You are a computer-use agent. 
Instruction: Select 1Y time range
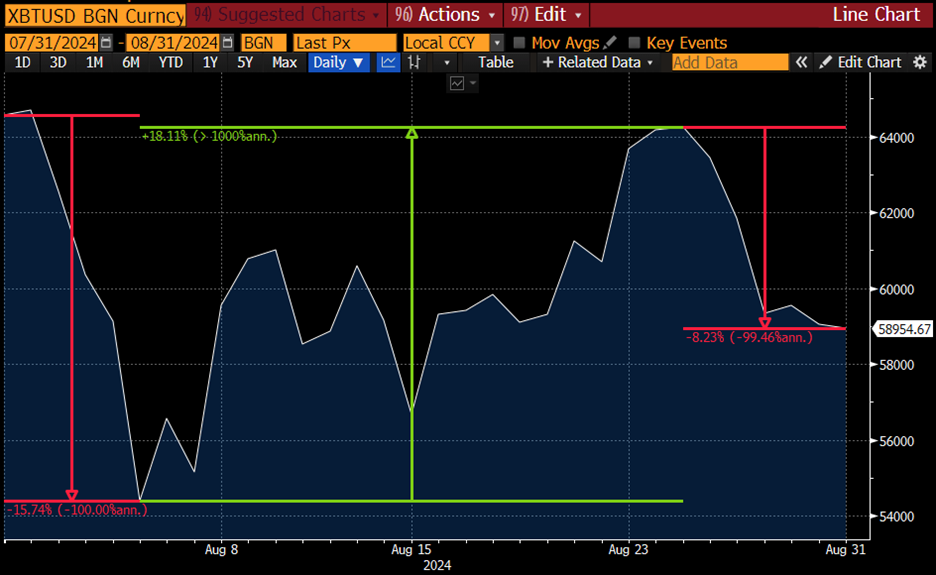pos(210,63)
